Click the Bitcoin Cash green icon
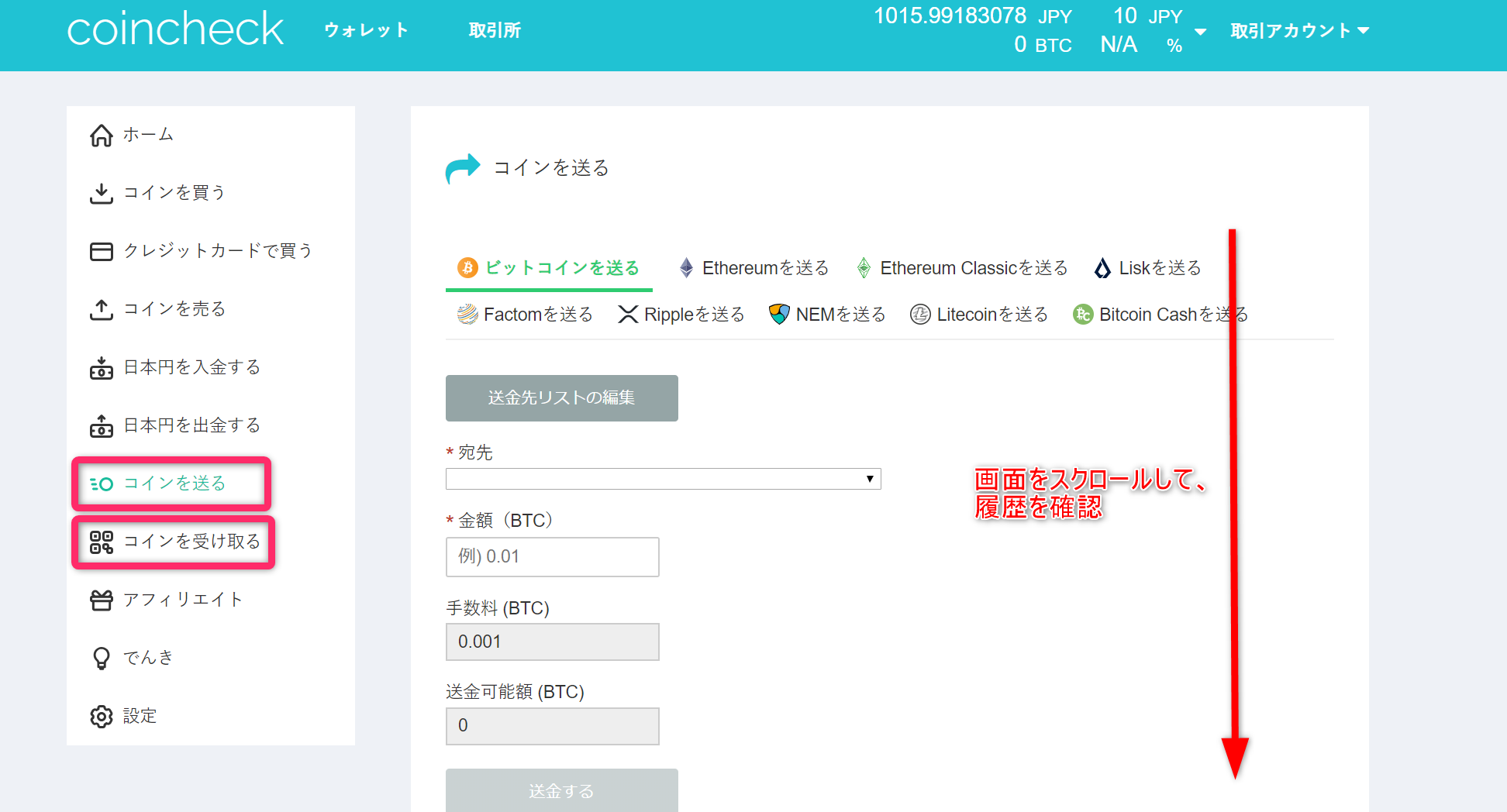 (x=1083, y=315)
